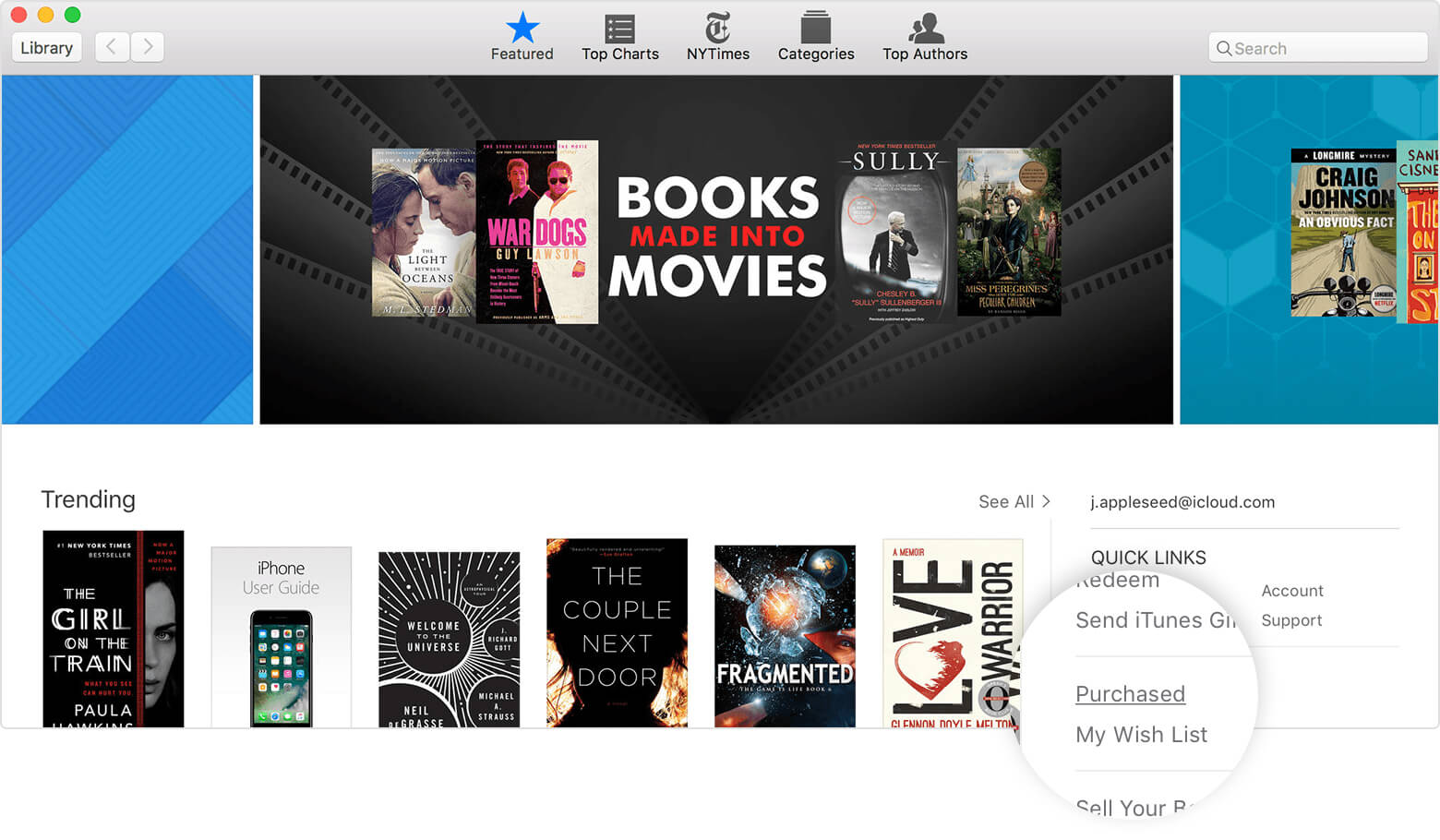Open the Support quick link
This screenshot has width=1440, height=840.
tap(1291, 620)
